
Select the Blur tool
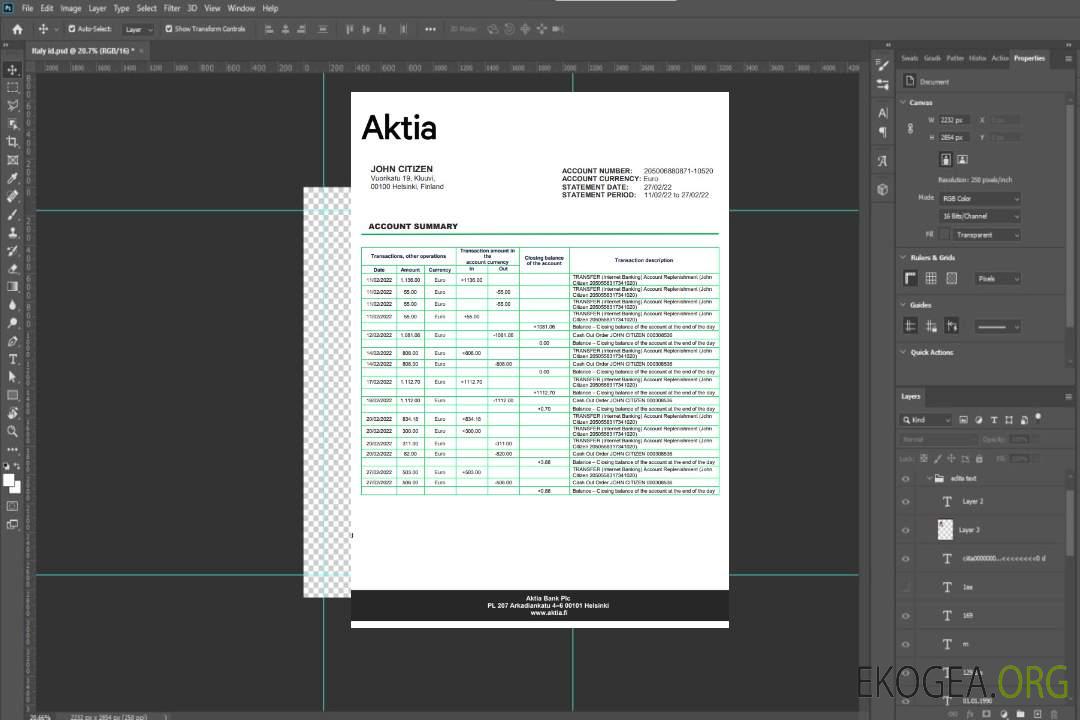point(12,305)
